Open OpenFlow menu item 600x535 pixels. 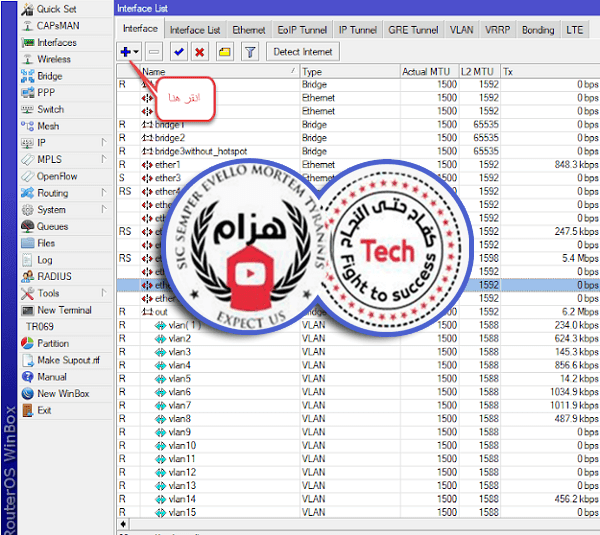coord(65,176)
